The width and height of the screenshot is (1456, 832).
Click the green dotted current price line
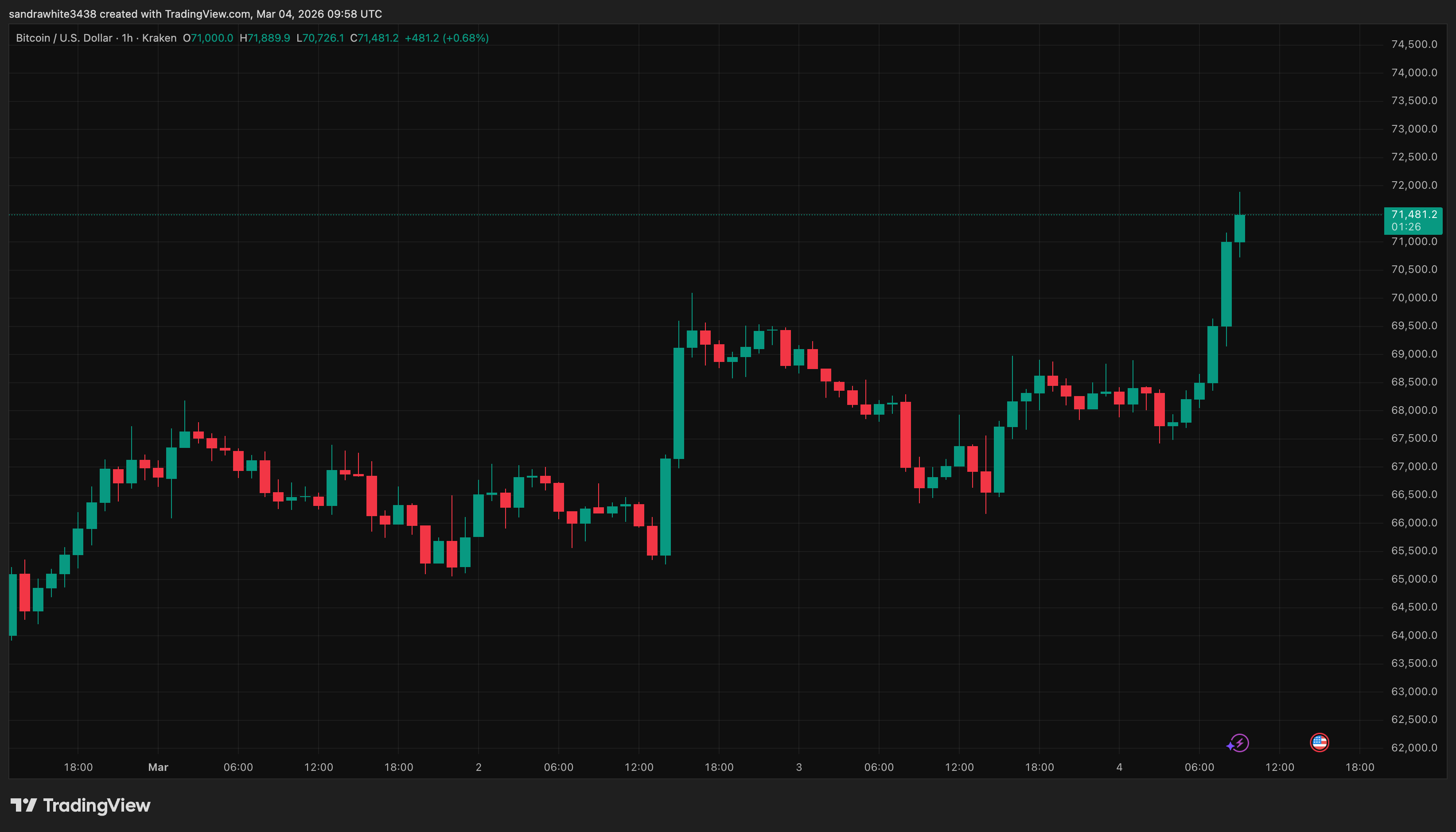coord(686,214)
